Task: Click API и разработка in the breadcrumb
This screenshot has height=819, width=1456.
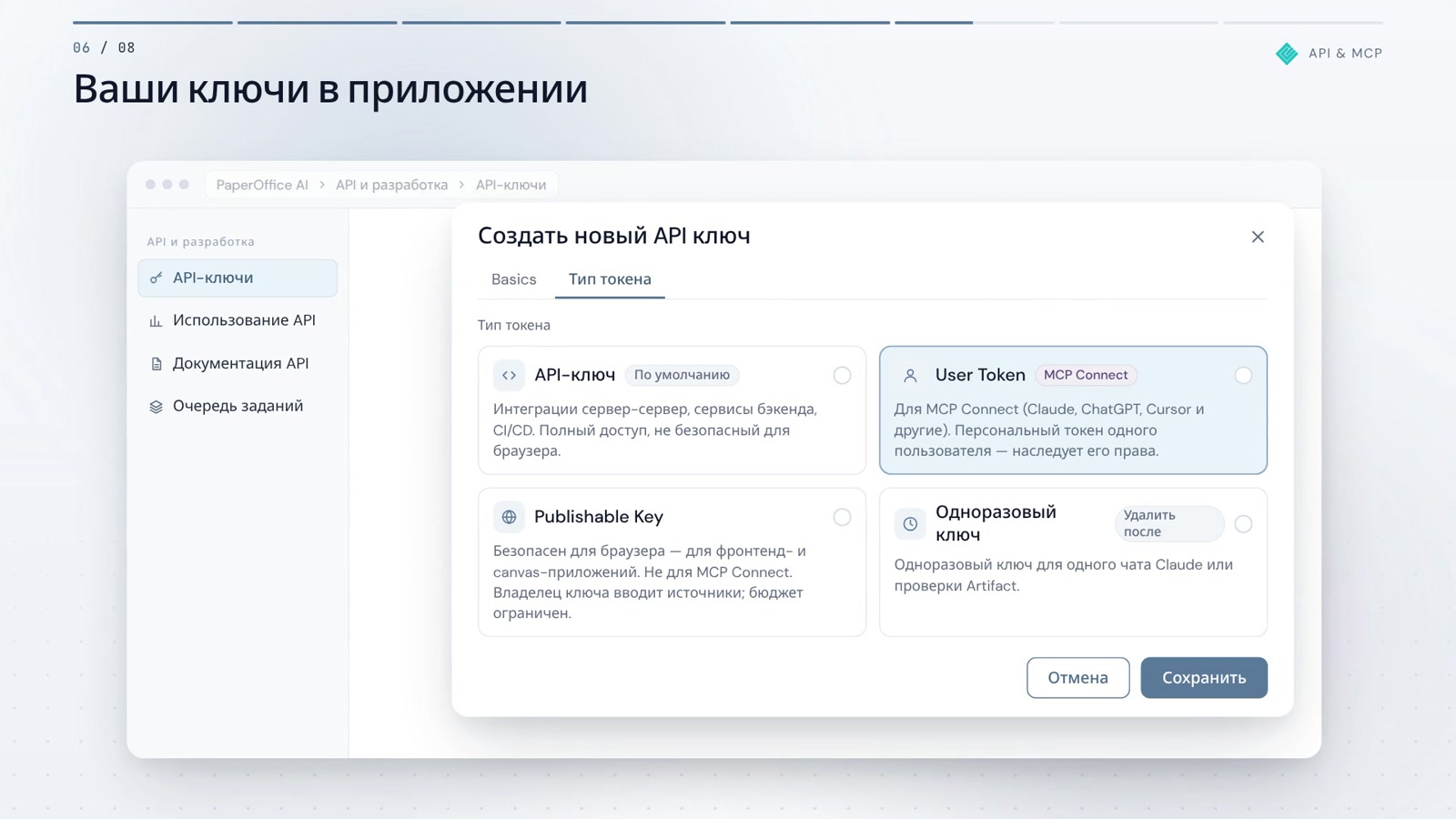Action: click(391, 185)
